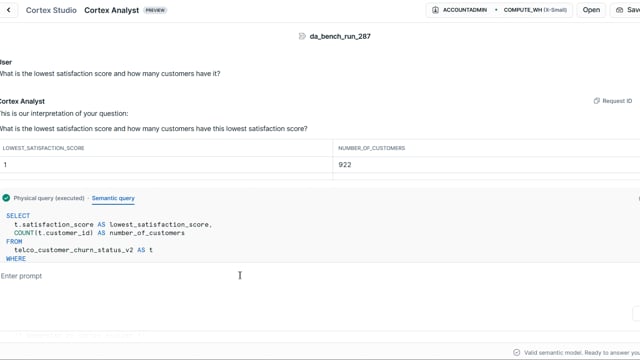Screen dimensions: 640x360
Task: Click the da_bench_run_287 model name
Action: click(340, 36)
